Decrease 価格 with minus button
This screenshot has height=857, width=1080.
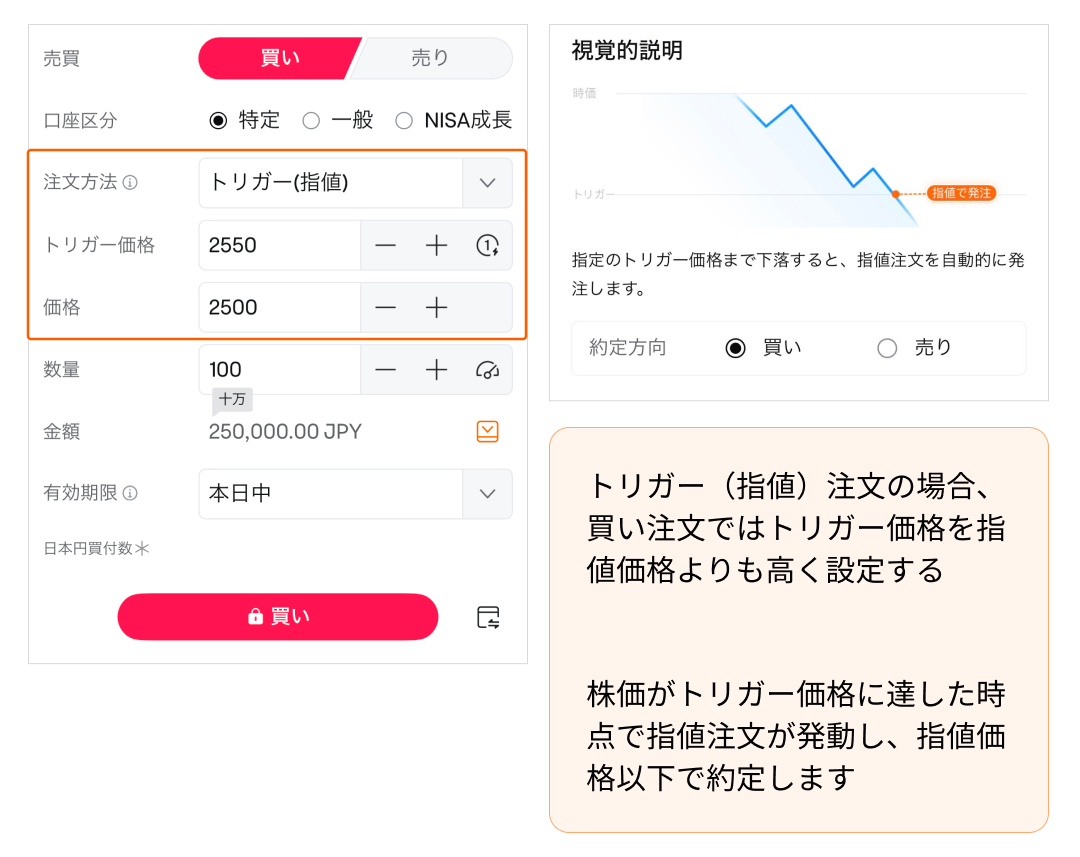click(x=385, y=308)
